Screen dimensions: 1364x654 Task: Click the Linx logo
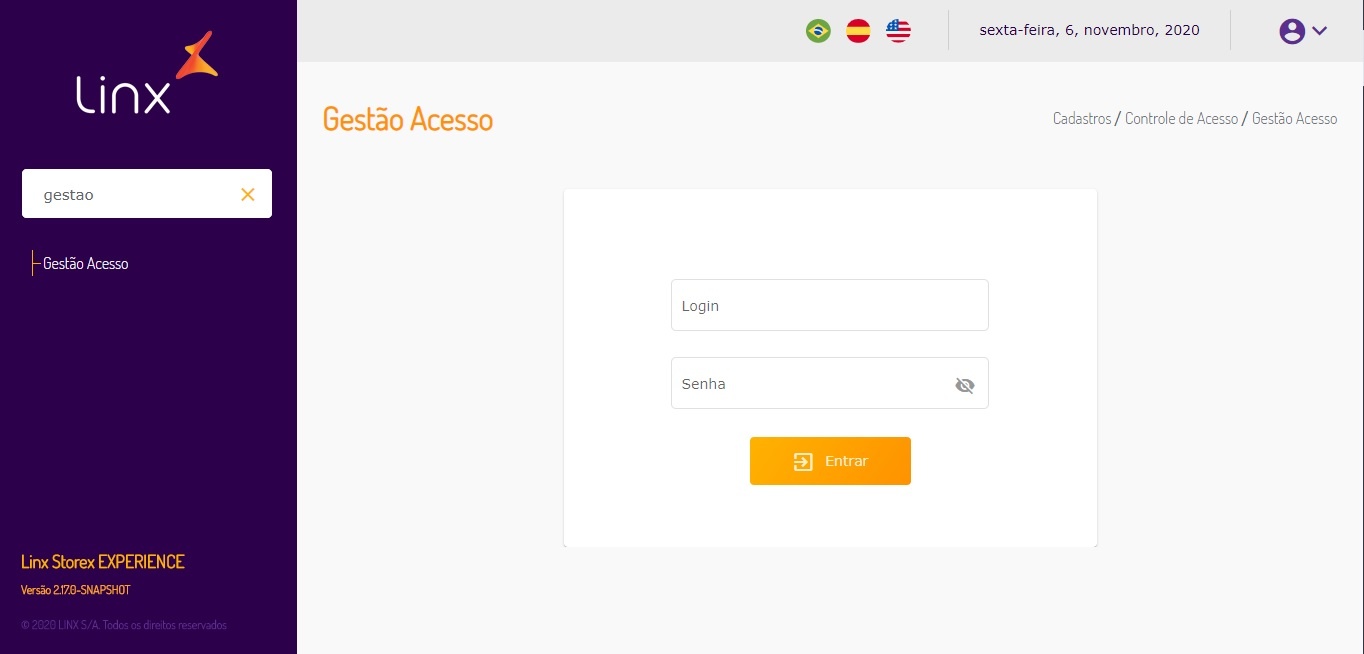tap(147, 73)
